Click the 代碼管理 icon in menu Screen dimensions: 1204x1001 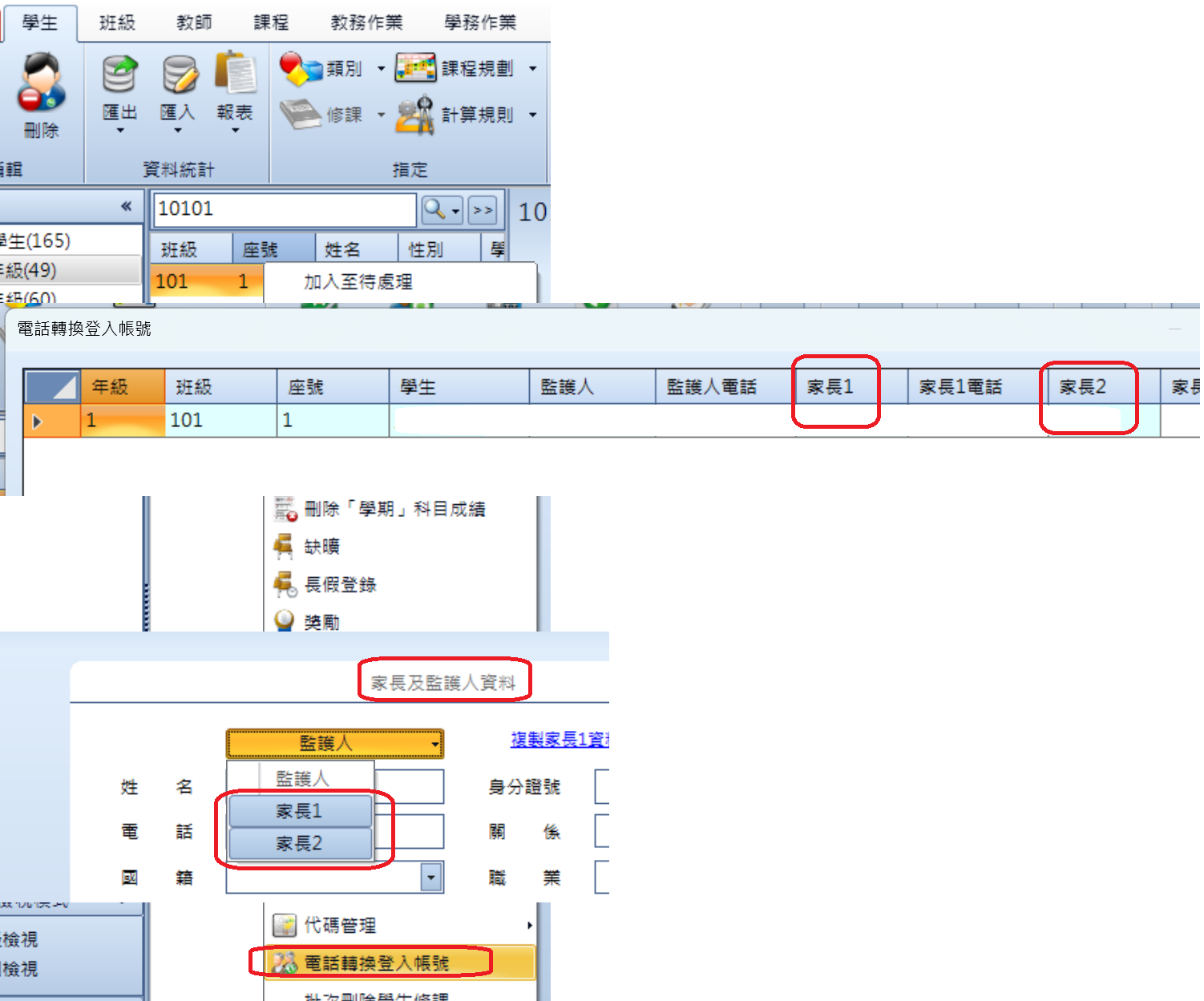pos(285,925)
